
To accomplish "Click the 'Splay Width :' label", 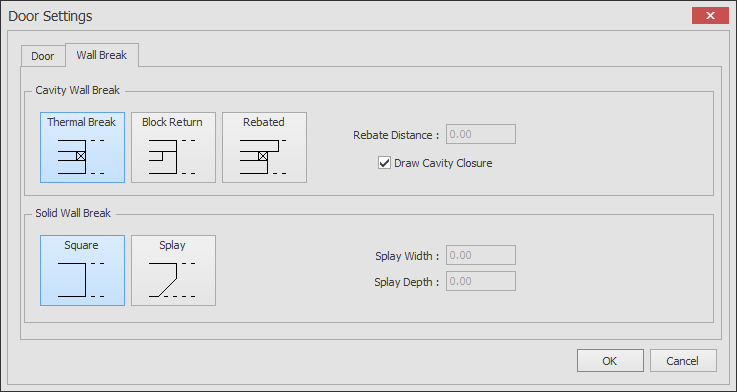I will tap(407, 256).
